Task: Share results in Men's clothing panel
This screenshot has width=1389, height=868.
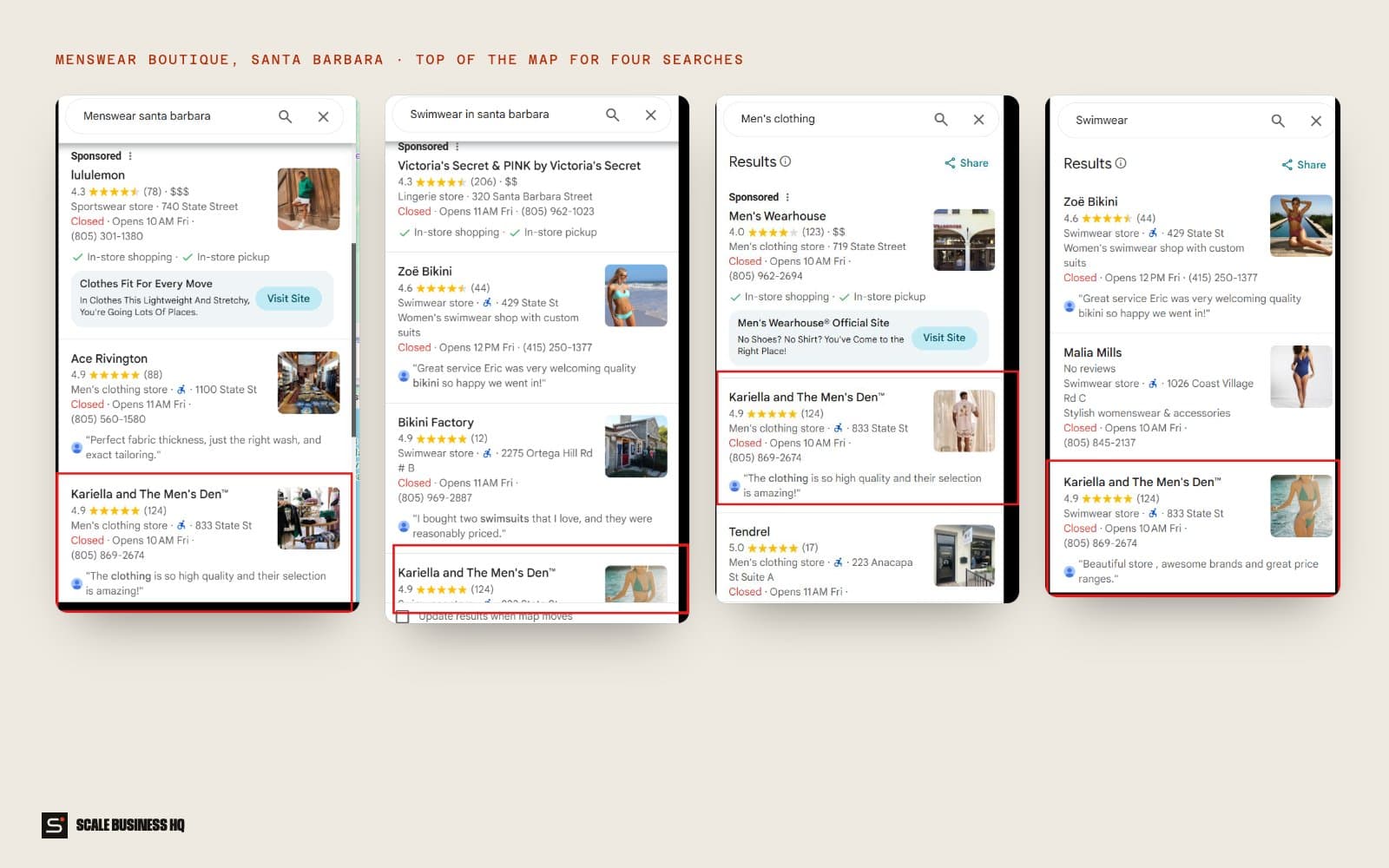Action: click(x=966, y=163)
